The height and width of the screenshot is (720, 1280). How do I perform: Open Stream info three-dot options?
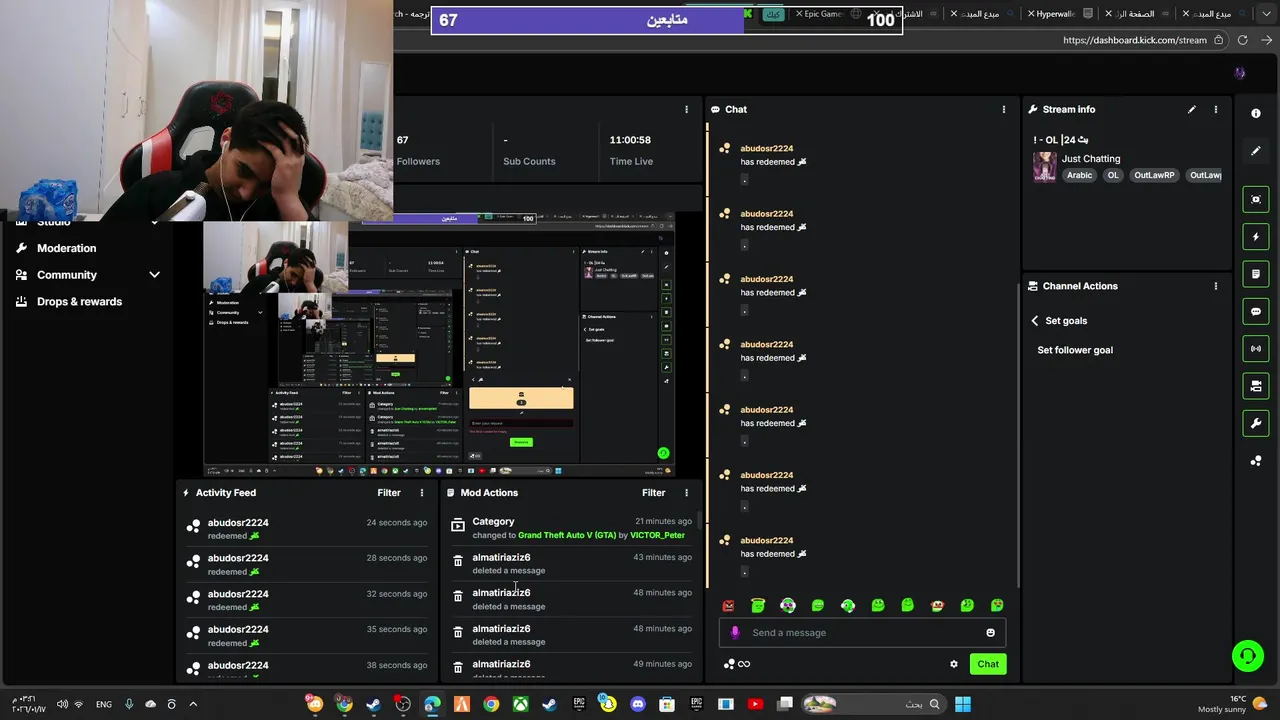click(x=1216, y=109)
